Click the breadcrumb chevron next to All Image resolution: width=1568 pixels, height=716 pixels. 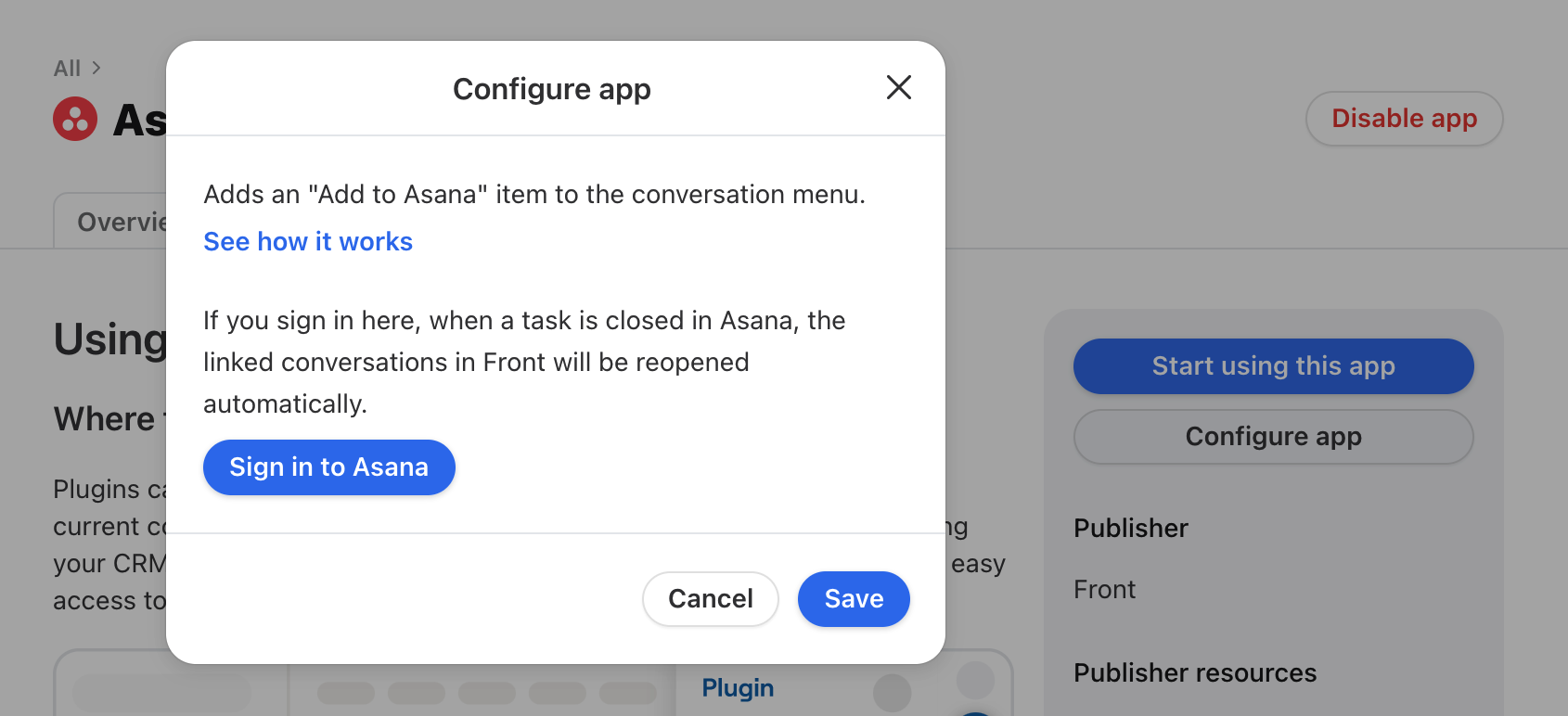(x=96, y=68)
